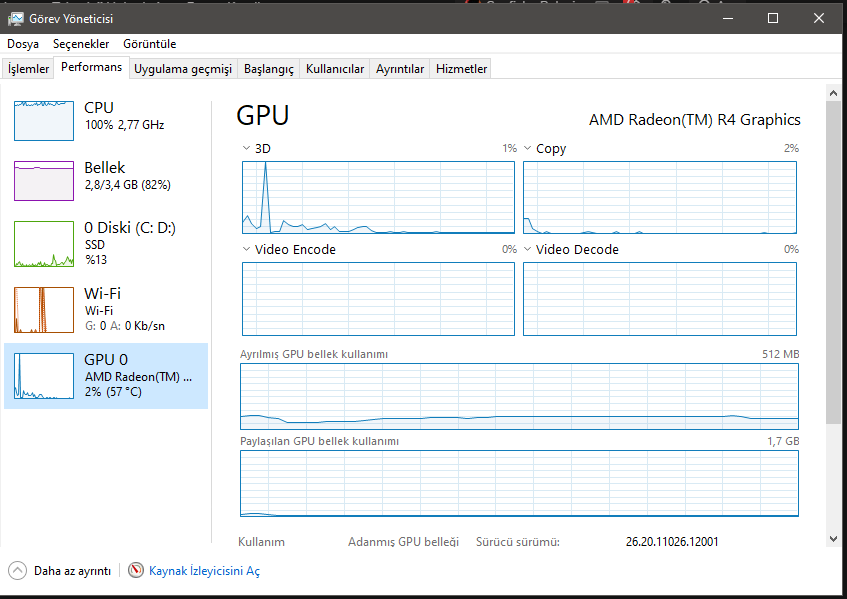Open the Video Encode graph dropdown
This screenshot has height=599, width=847.
point(247,249)
